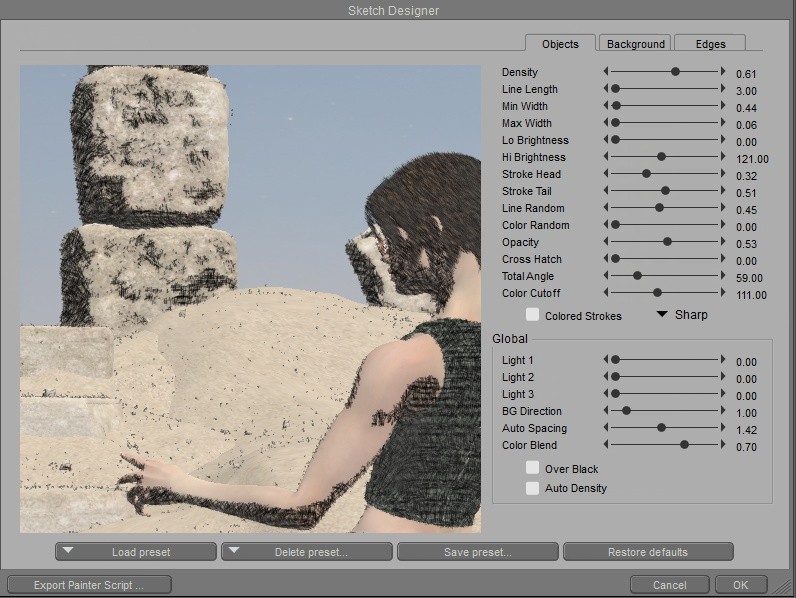Open the Load preset dropdown
This screenshot has width=796, height=598.
[137, 552]
